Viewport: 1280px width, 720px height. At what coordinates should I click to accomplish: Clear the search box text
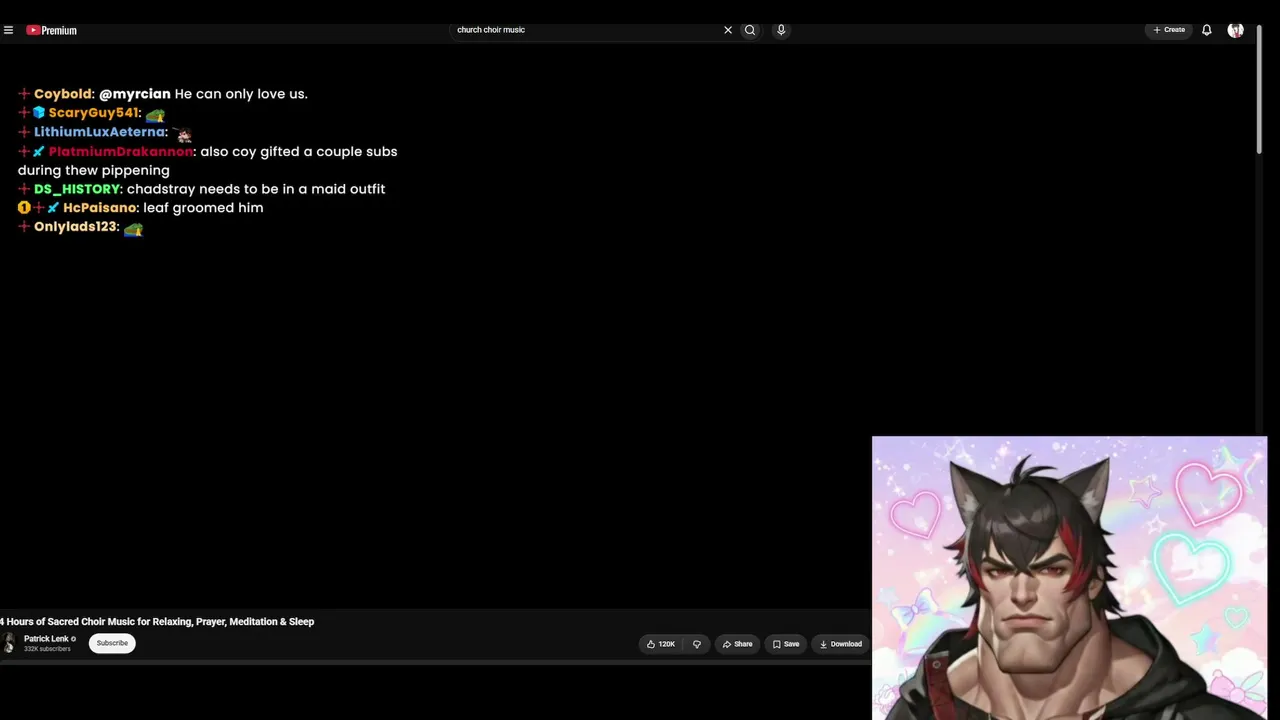(x=728, y=30)
